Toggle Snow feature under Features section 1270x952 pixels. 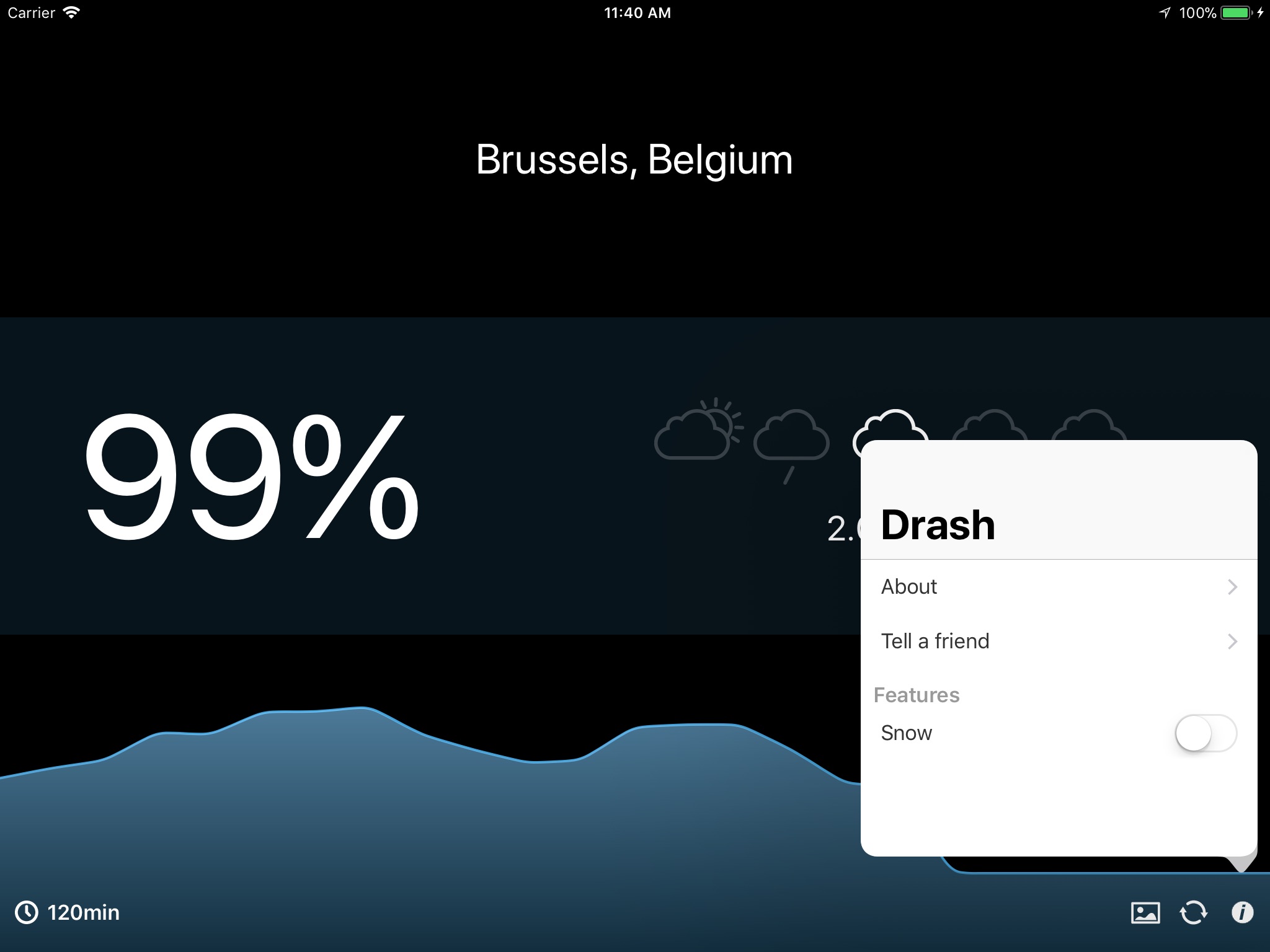click(x=1205, y=732)
